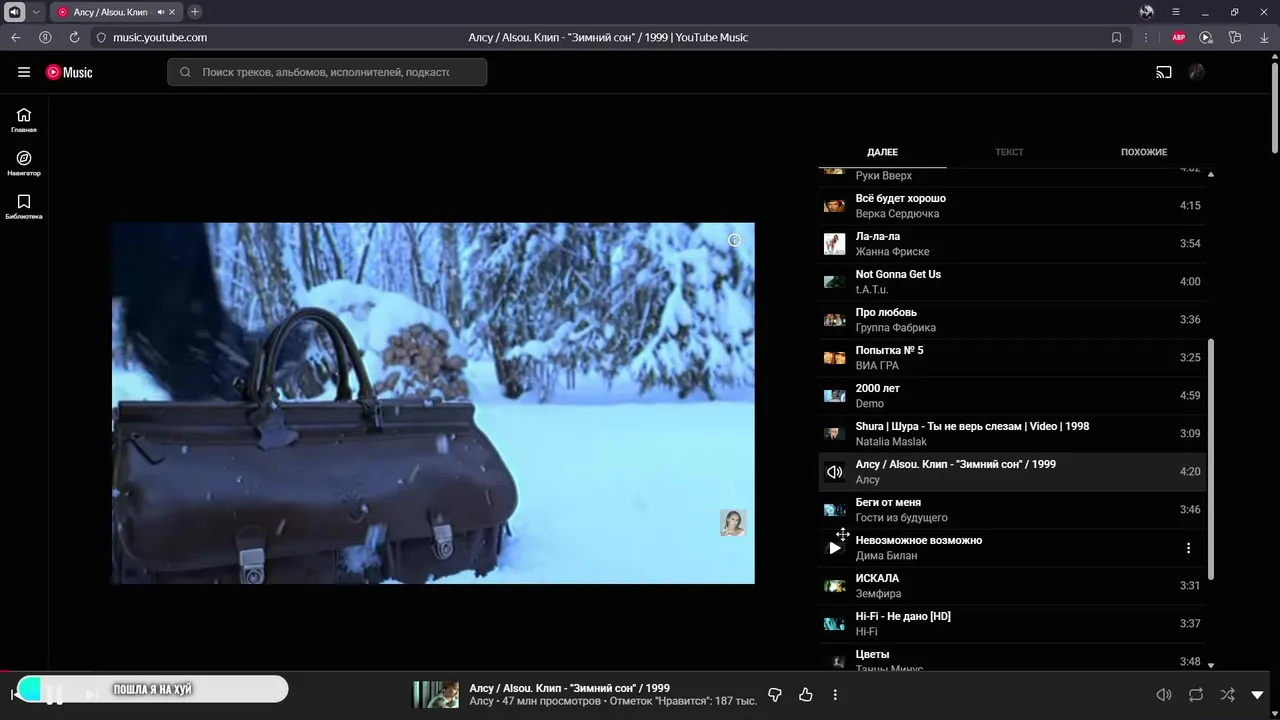
Task: Switch to the ДАЛЕЕ tab
Action: pos(882,152)
